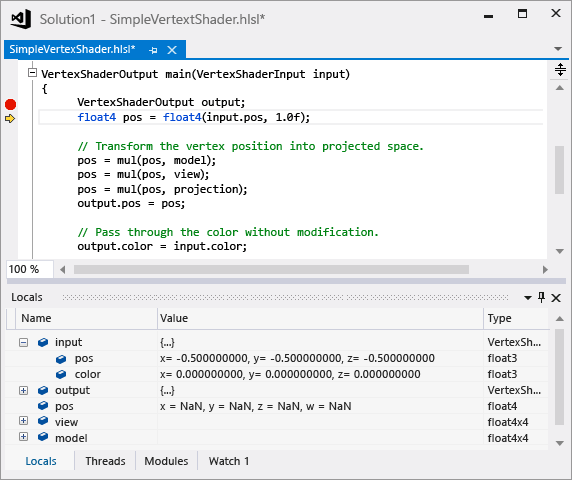Click the Value column header

point(320,318)
